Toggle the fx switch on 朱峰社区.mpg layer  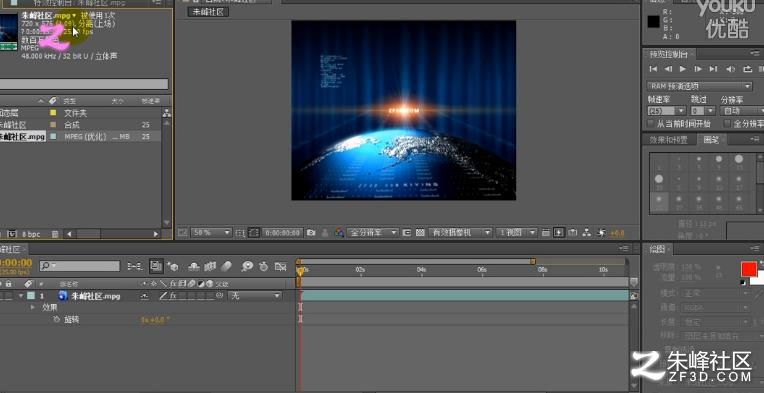173,296
